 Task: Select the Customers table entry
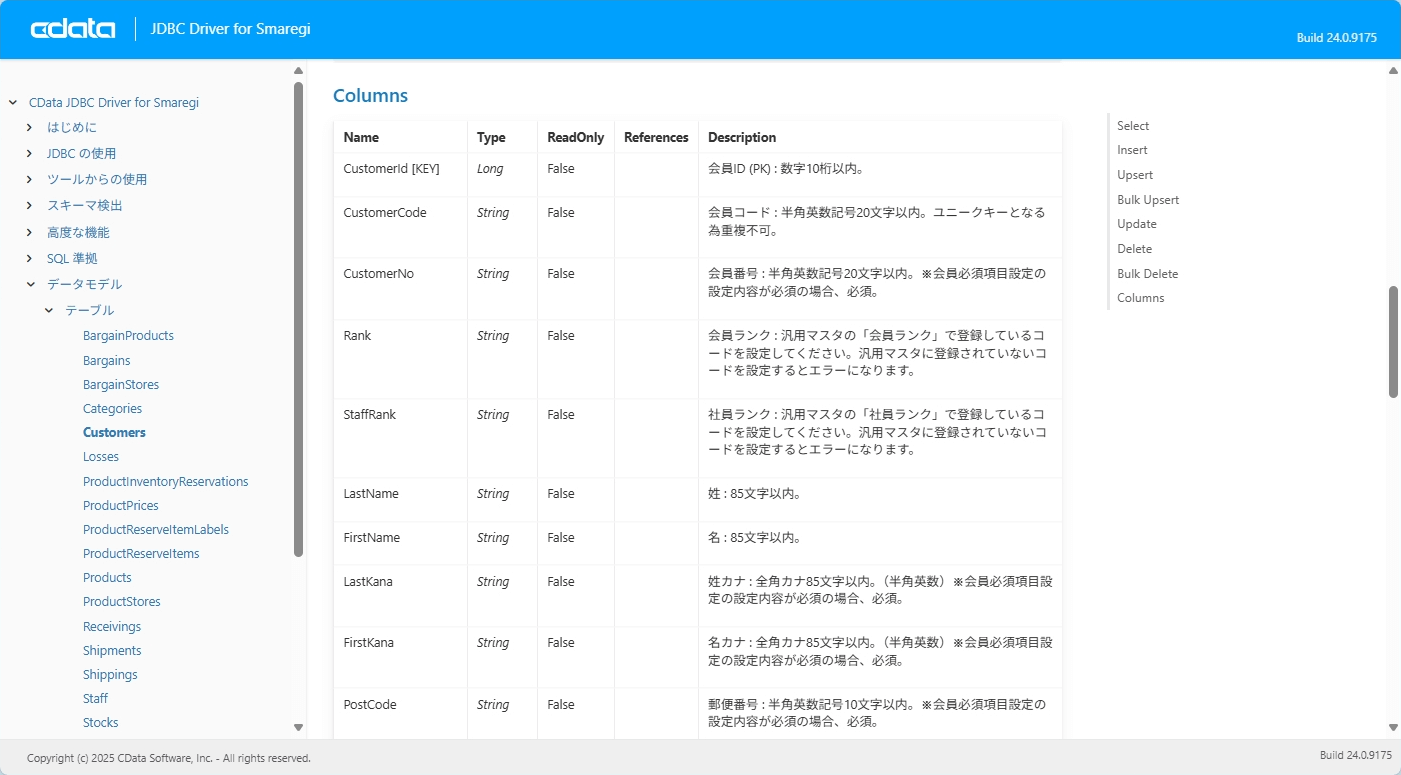(x=114, y=432)
